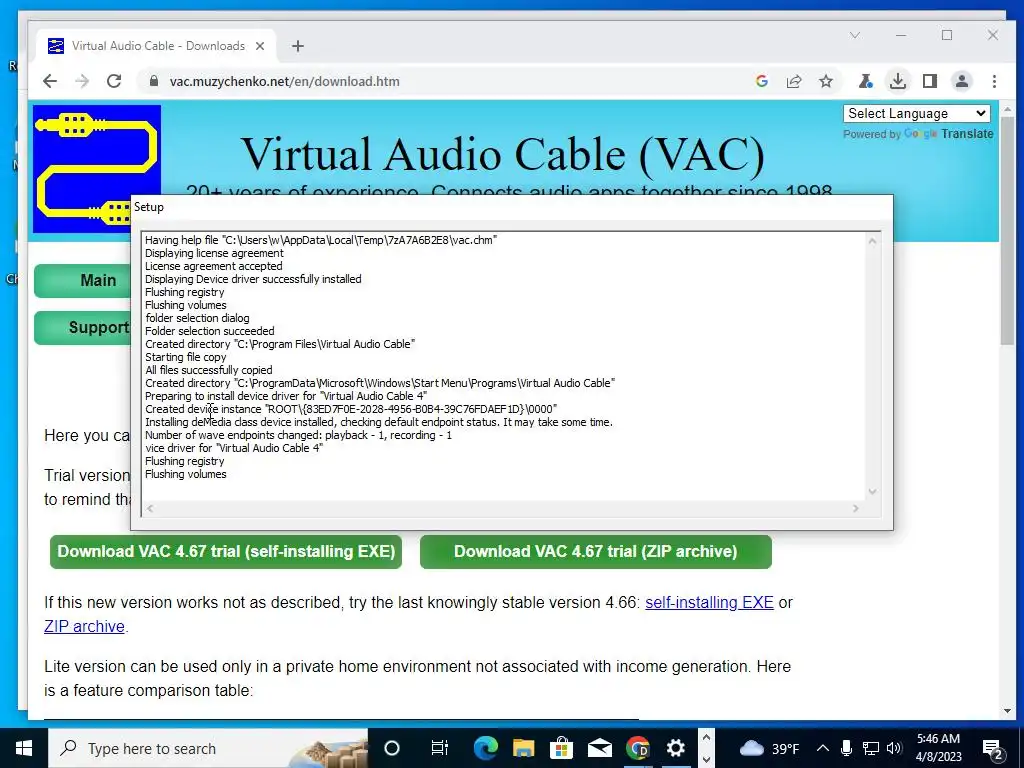Screen dimensions: 1024x768
Task: Open the Google icon in the address bar
Action: (x=761, y=81)
